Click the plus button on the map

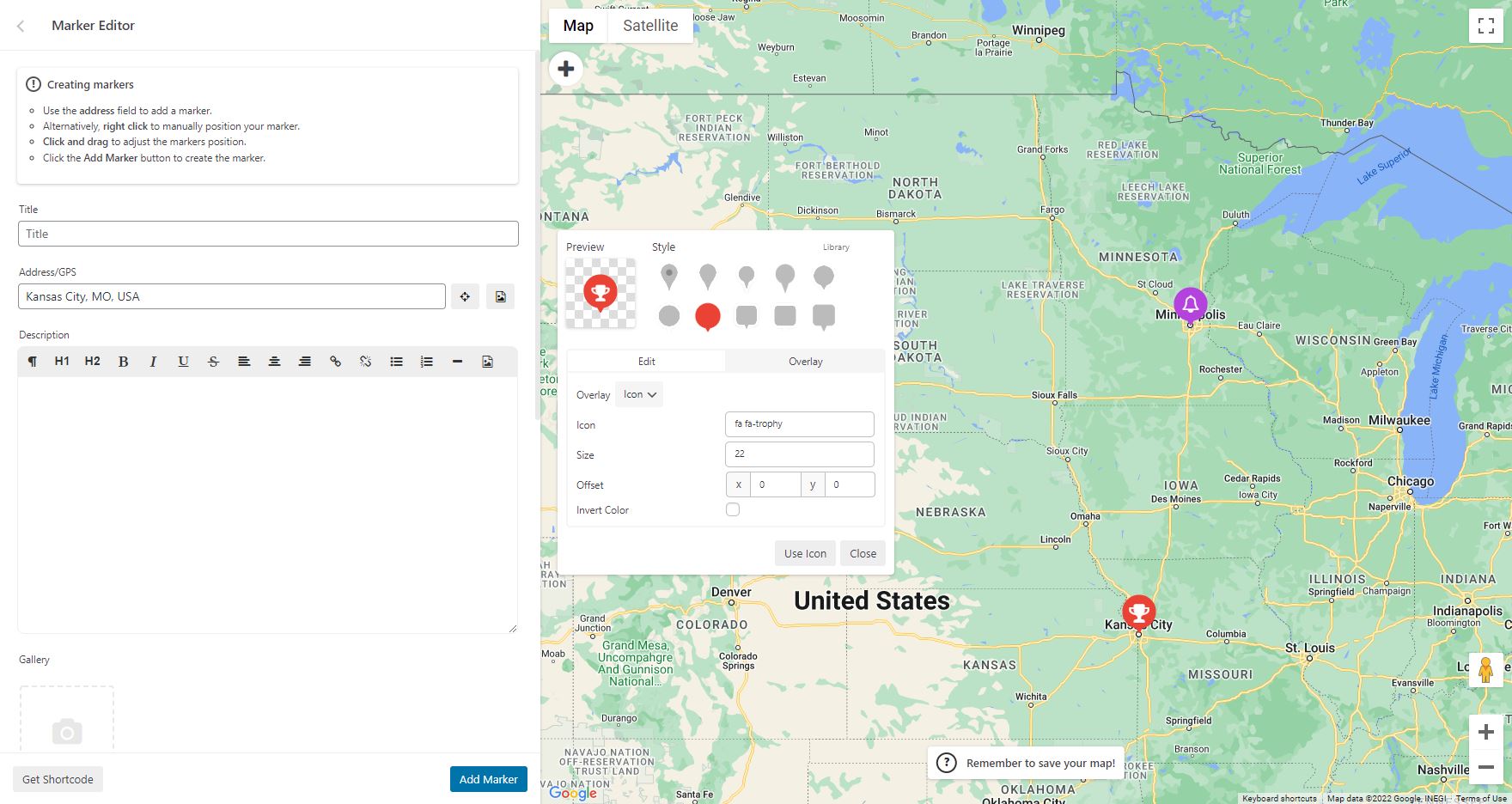tap(566, 69)
